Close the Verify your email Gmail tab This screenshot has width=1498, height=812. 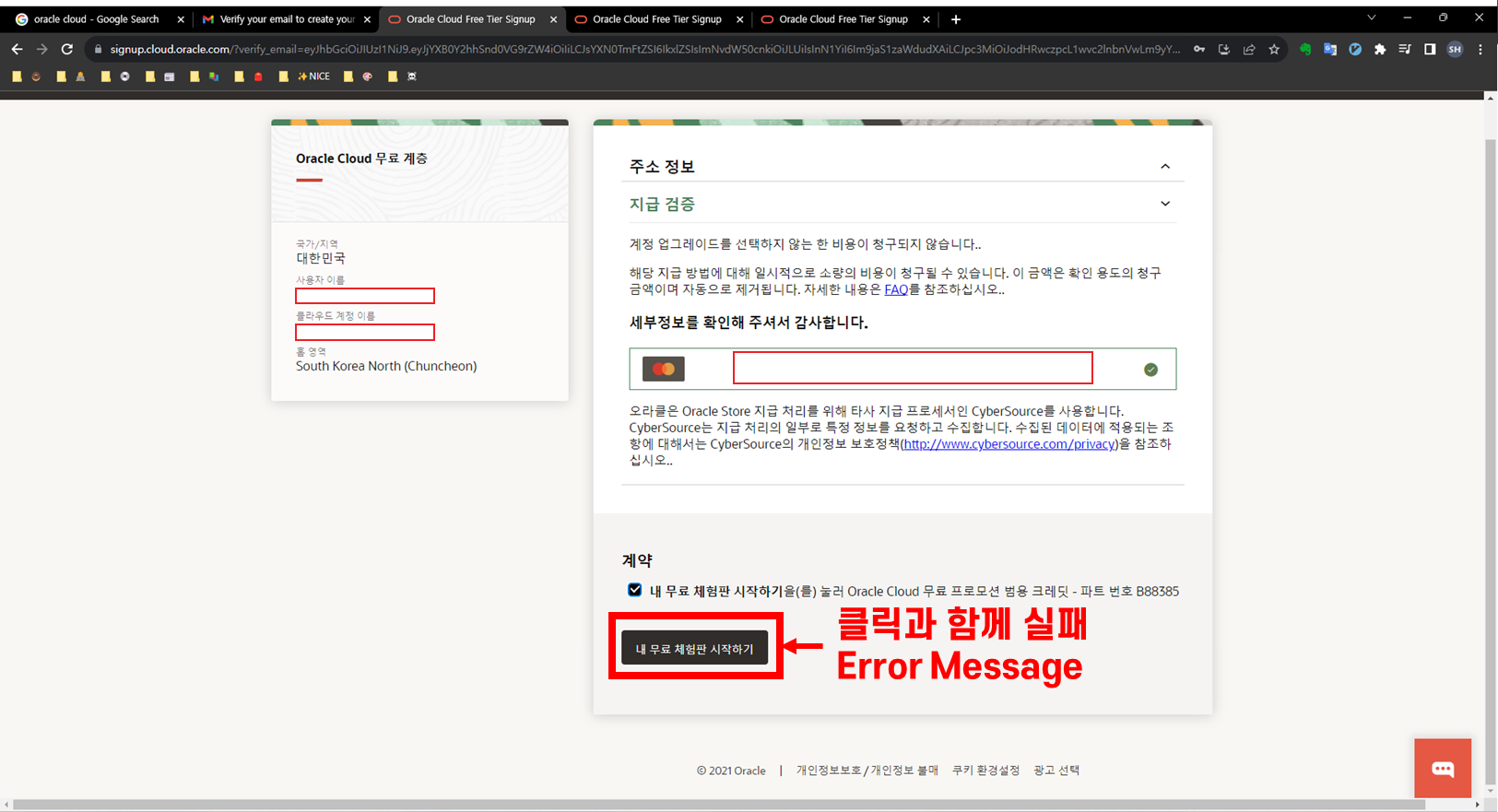(367, 19)
